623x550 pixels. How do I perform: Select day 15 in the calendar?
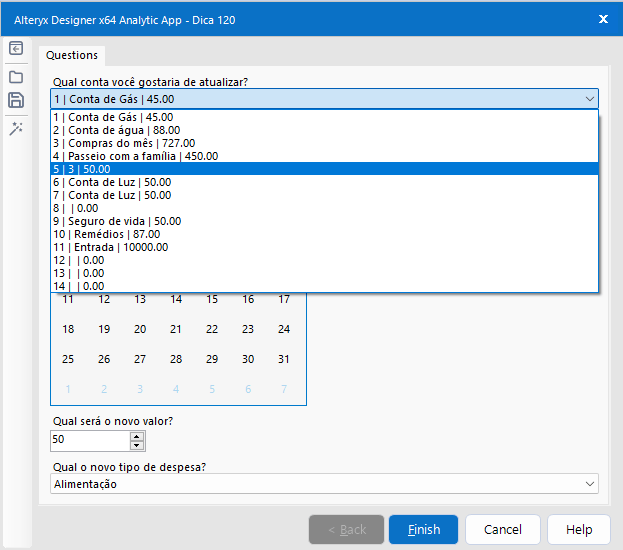tap(212, 299)
